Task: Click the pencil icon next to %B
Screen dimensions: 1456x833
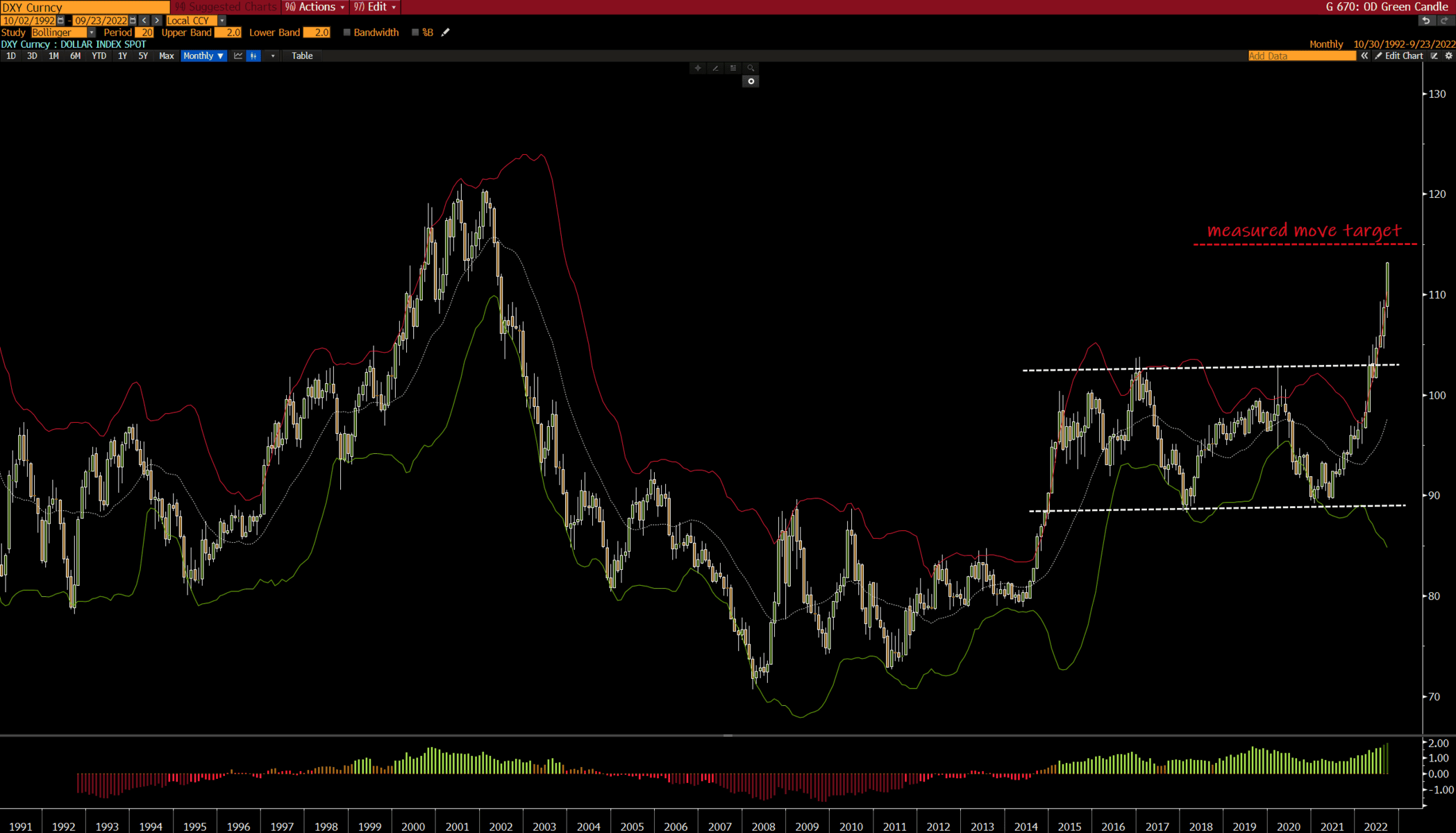Action: point(446,33)
